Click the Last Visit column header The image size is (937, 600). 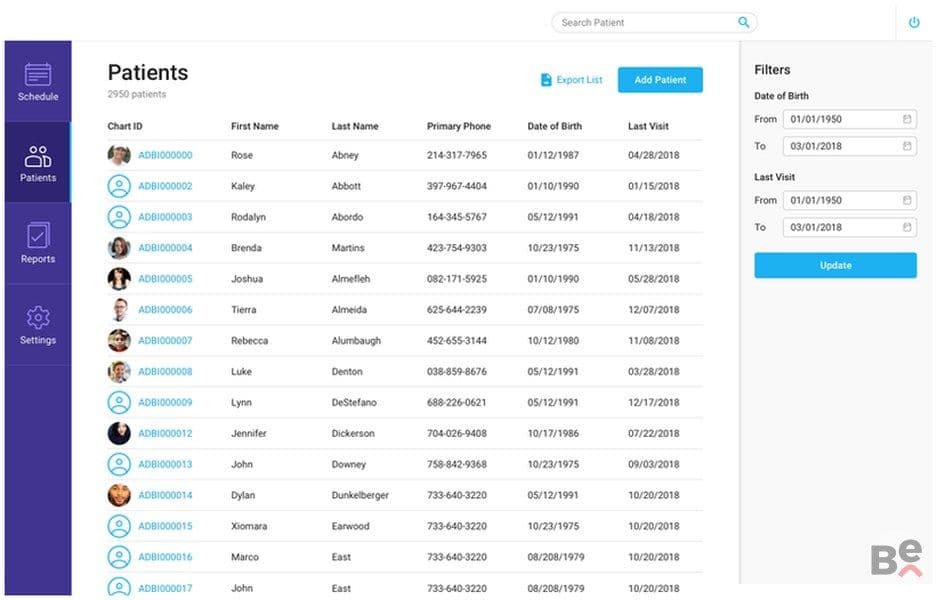(x=648, y=126)
